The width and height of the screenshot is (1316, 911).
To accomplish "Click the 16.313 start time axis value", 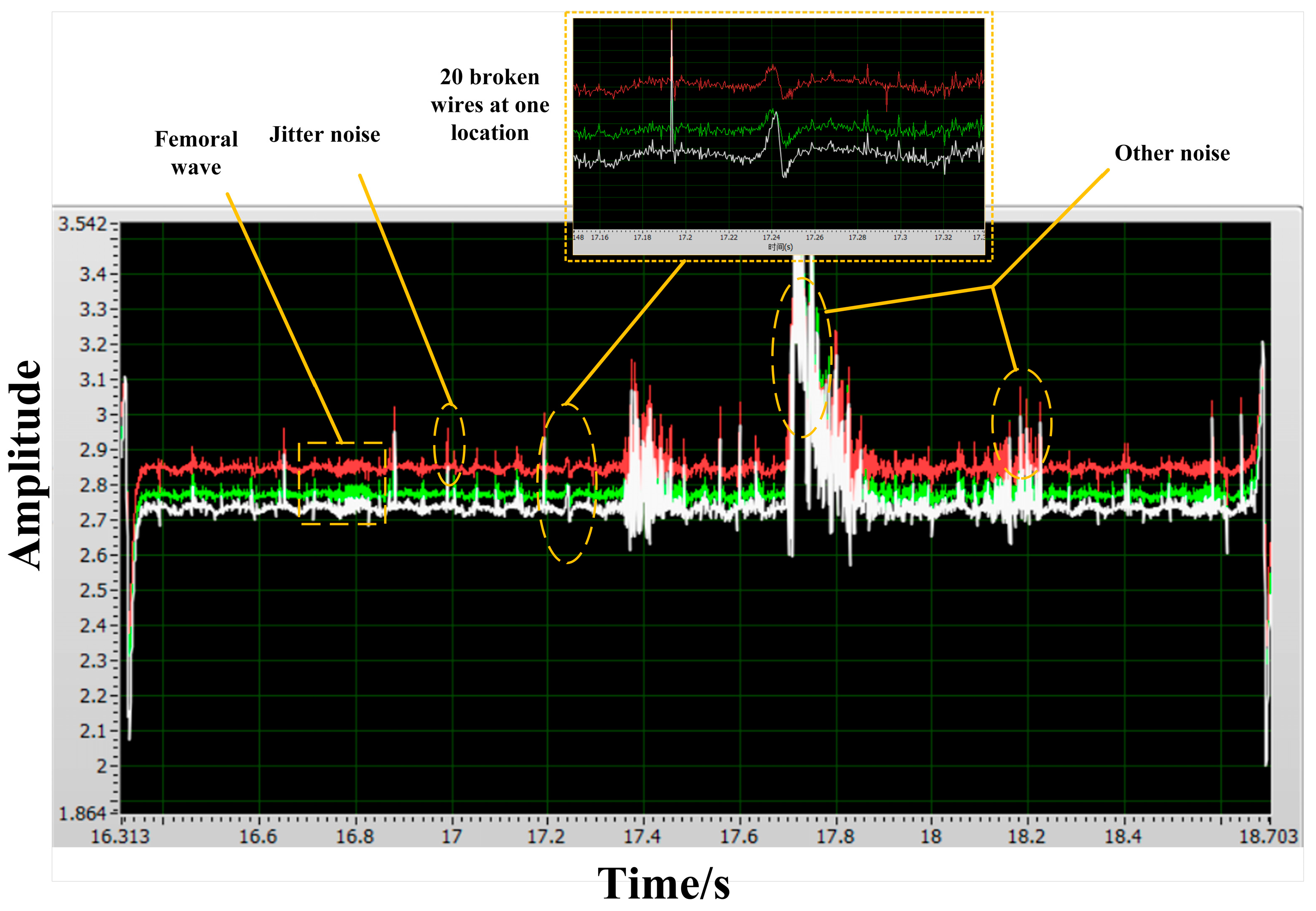I will point(120,837).
